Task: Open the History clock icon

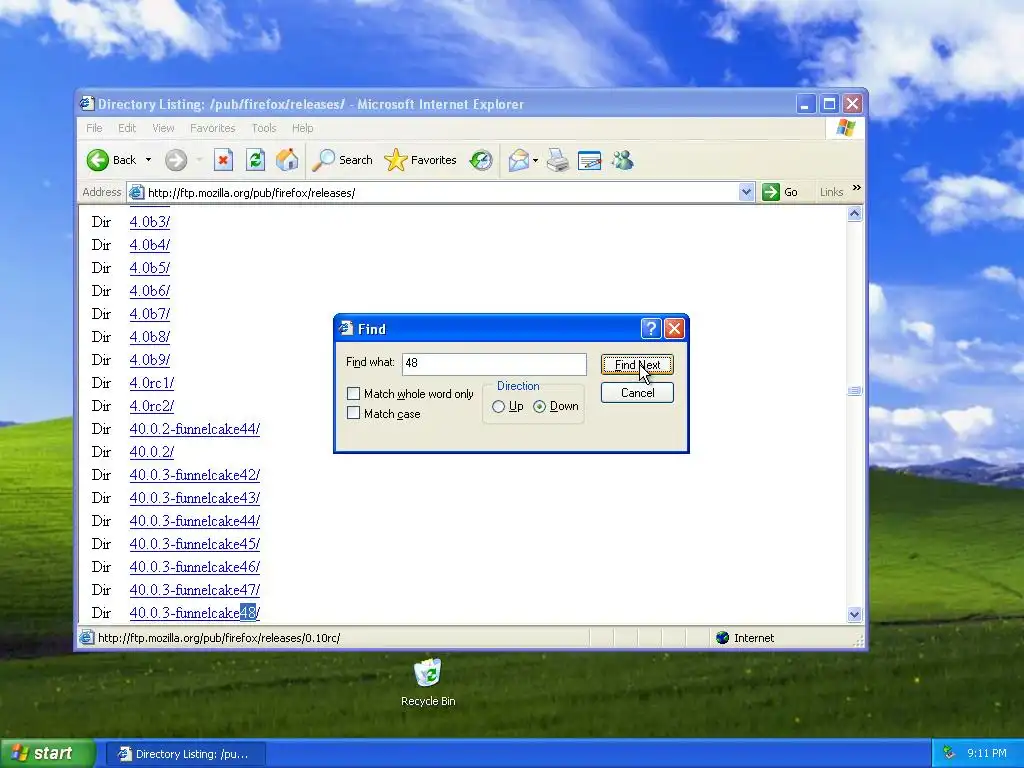Action: click(x=481, y=160)
